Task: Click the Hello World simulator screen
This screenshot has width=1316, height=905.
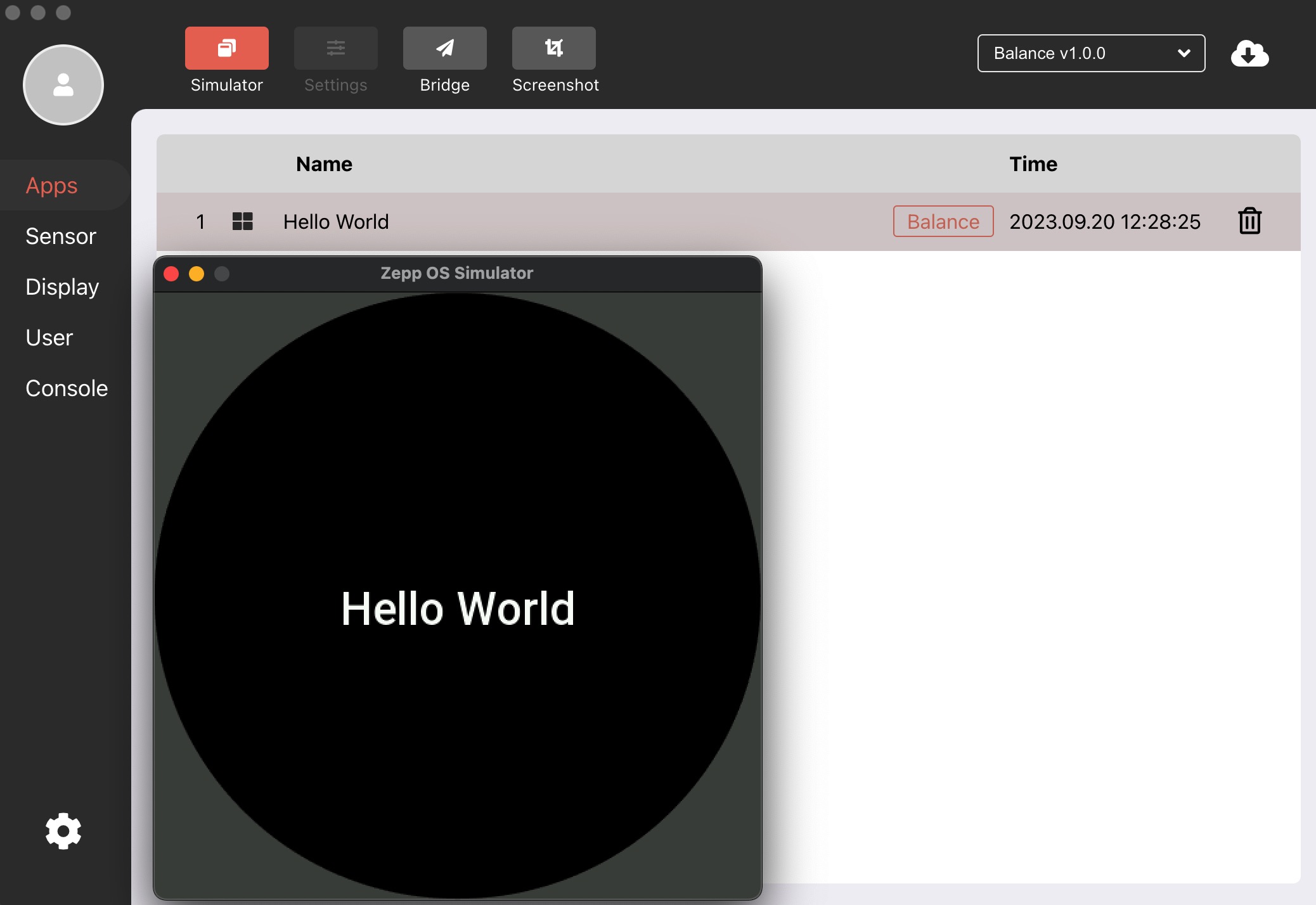Action: [x=458, y=607]
